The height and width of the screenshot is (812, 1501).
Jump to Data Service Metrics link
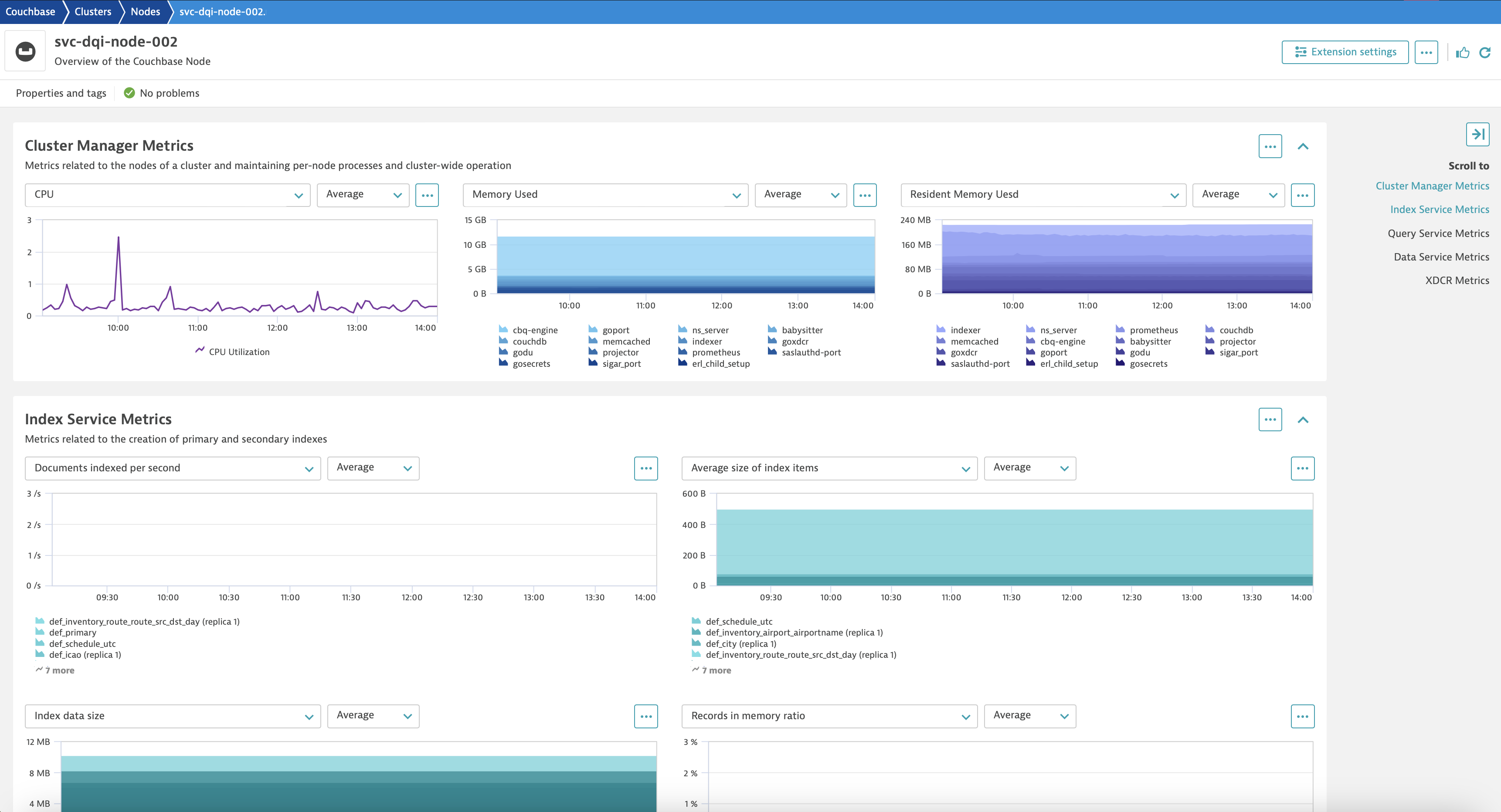1441,257
